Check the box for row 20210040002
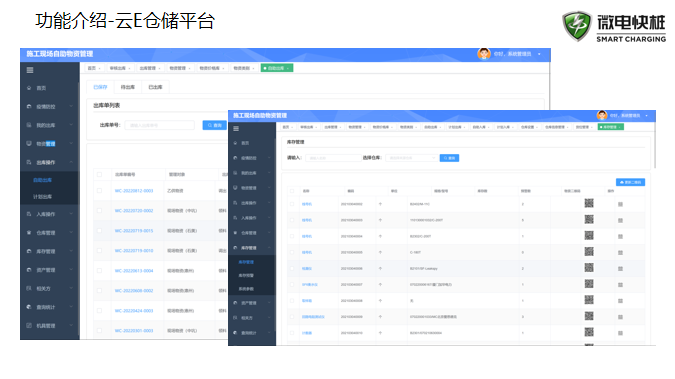This screenshot has height=379, width=675. [x=292, y=204]
